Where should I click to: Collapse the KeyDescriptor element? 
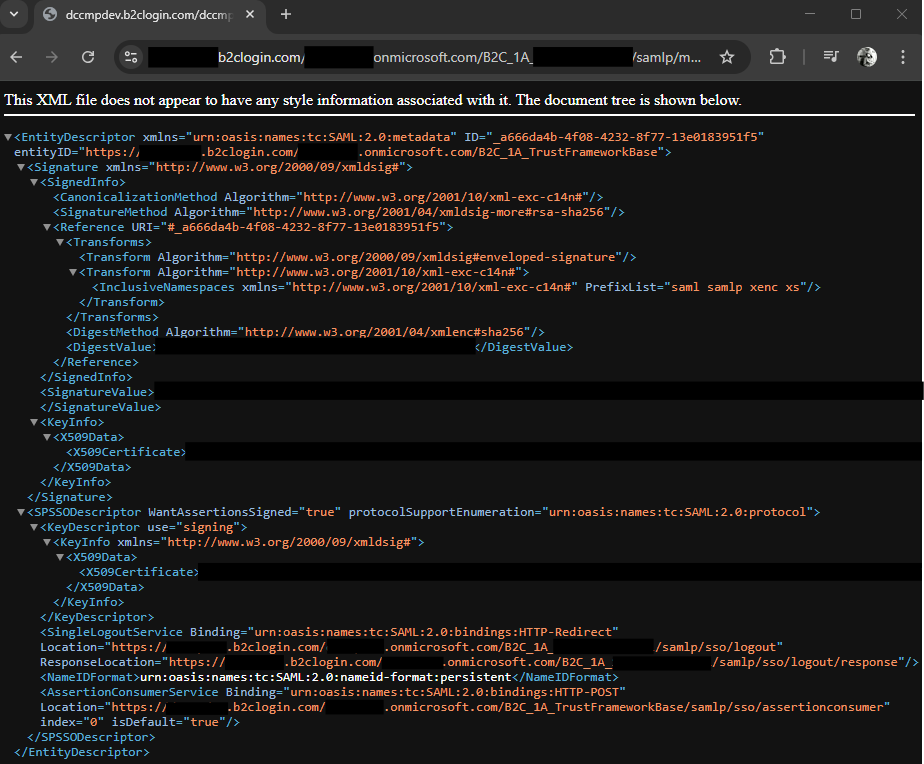33,527
